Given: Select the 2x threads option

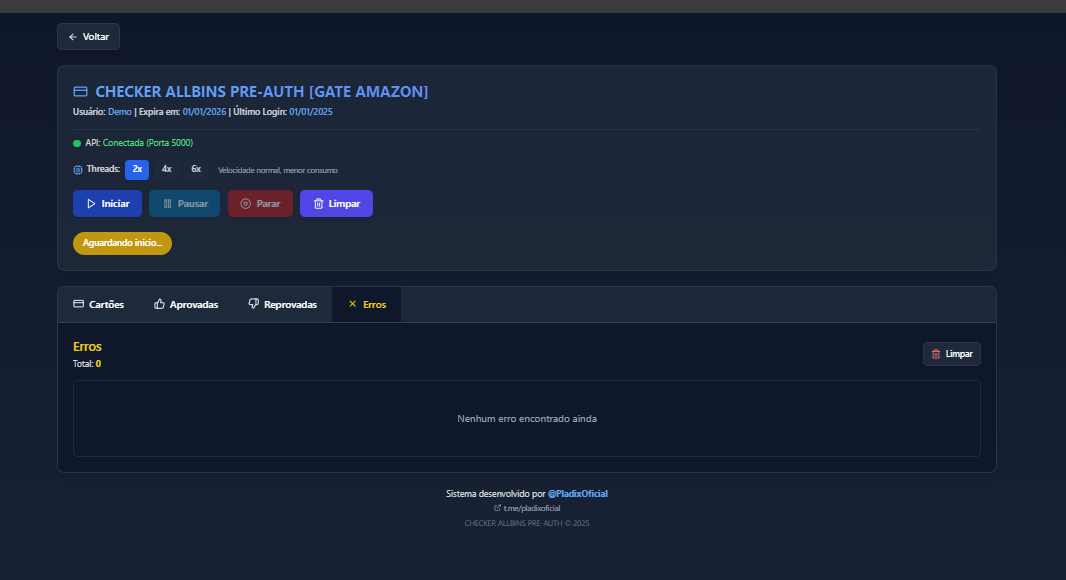Looking at the screenshot, I should click(x=137, y=169).
